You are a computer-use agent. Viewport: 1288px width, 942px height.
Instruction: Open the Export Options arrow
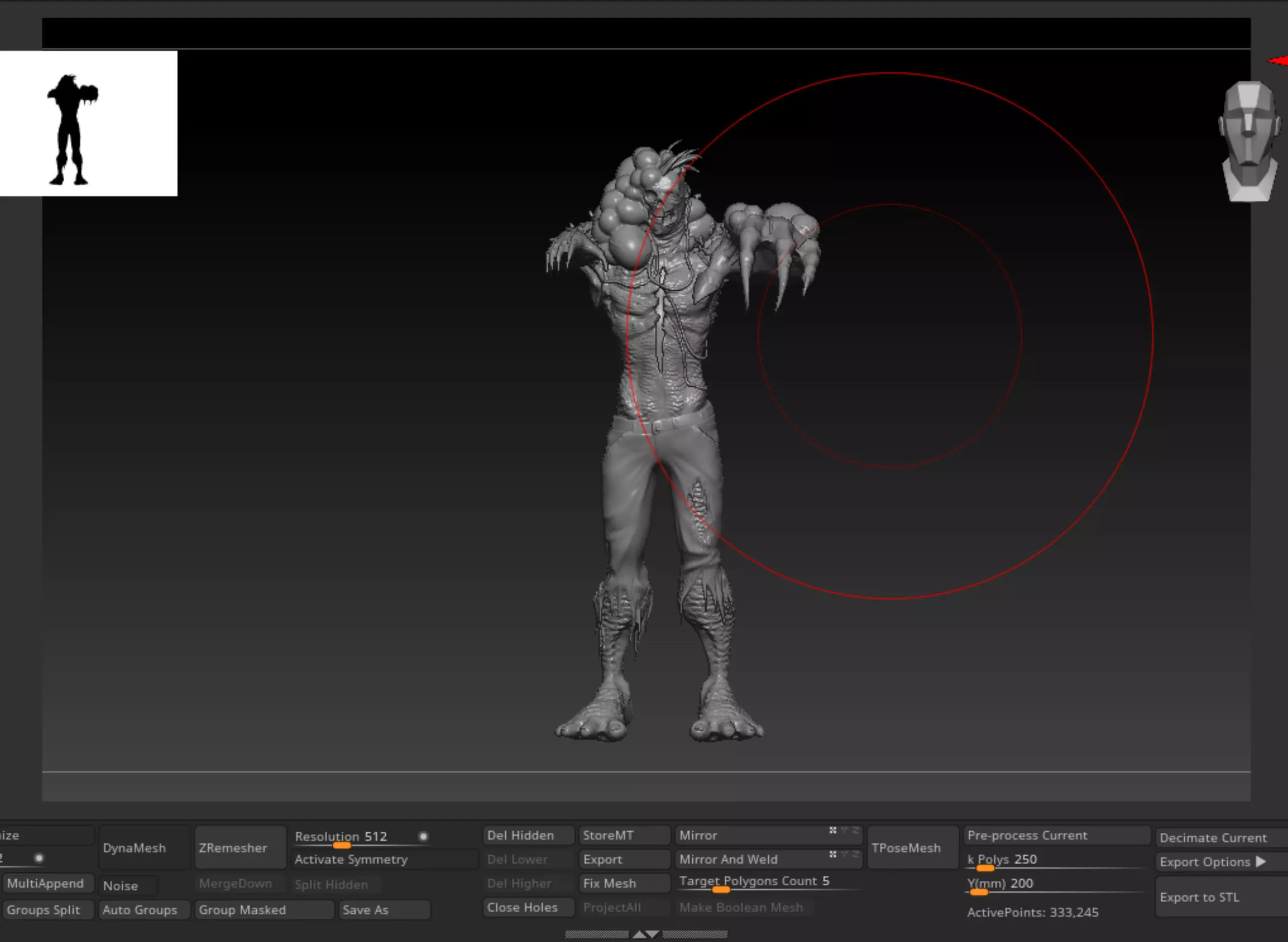tap(1261, 862)
